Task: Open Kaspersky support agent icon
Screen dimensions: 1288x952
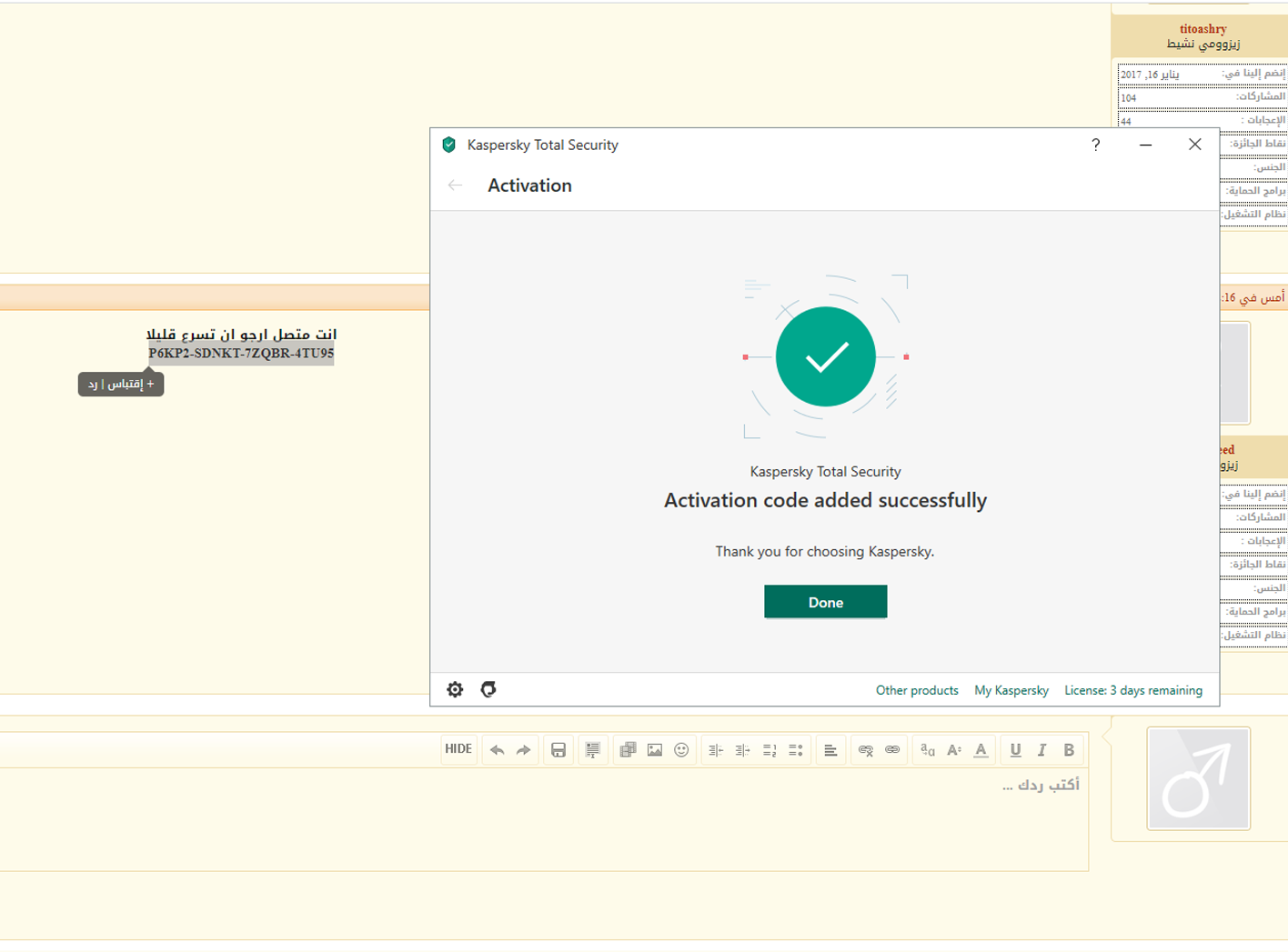Action: coord(488,689)
